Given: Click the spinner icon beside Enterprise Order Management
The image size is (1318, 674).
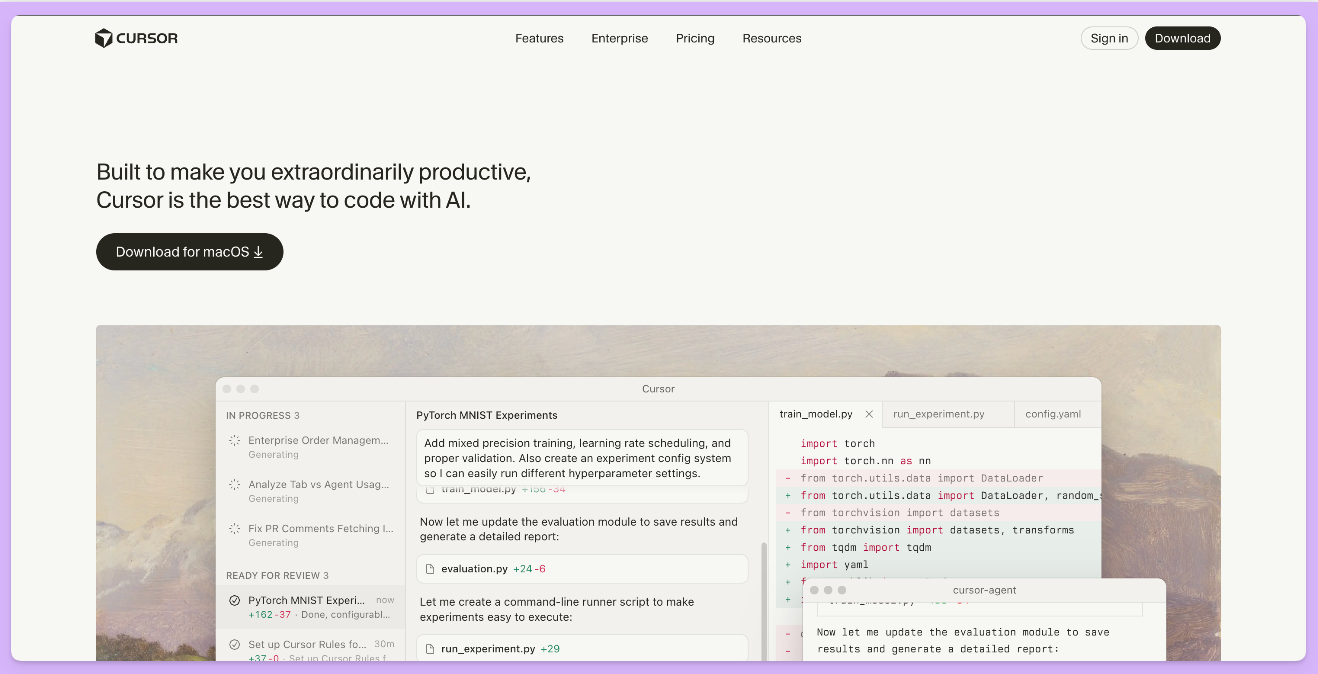Looking at the screenshot, I should pos(234,440).
